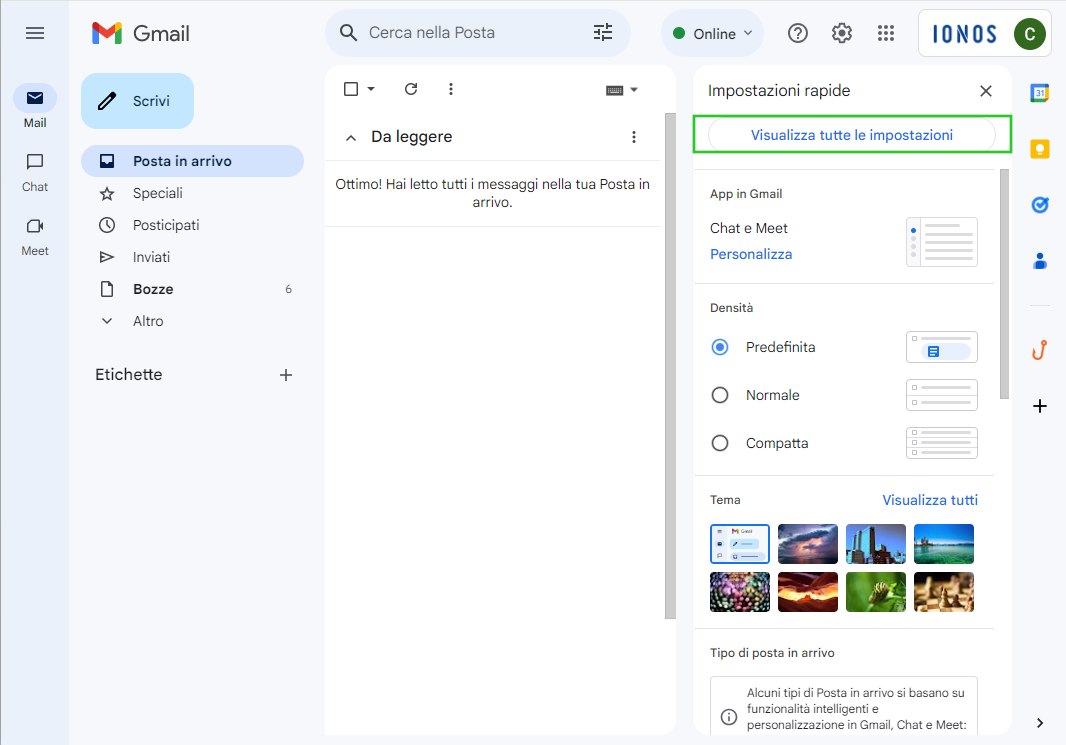Select Compatta density radio button
Image resolution: width=1066 pixels, height=745 pixels.
(719, 443)
